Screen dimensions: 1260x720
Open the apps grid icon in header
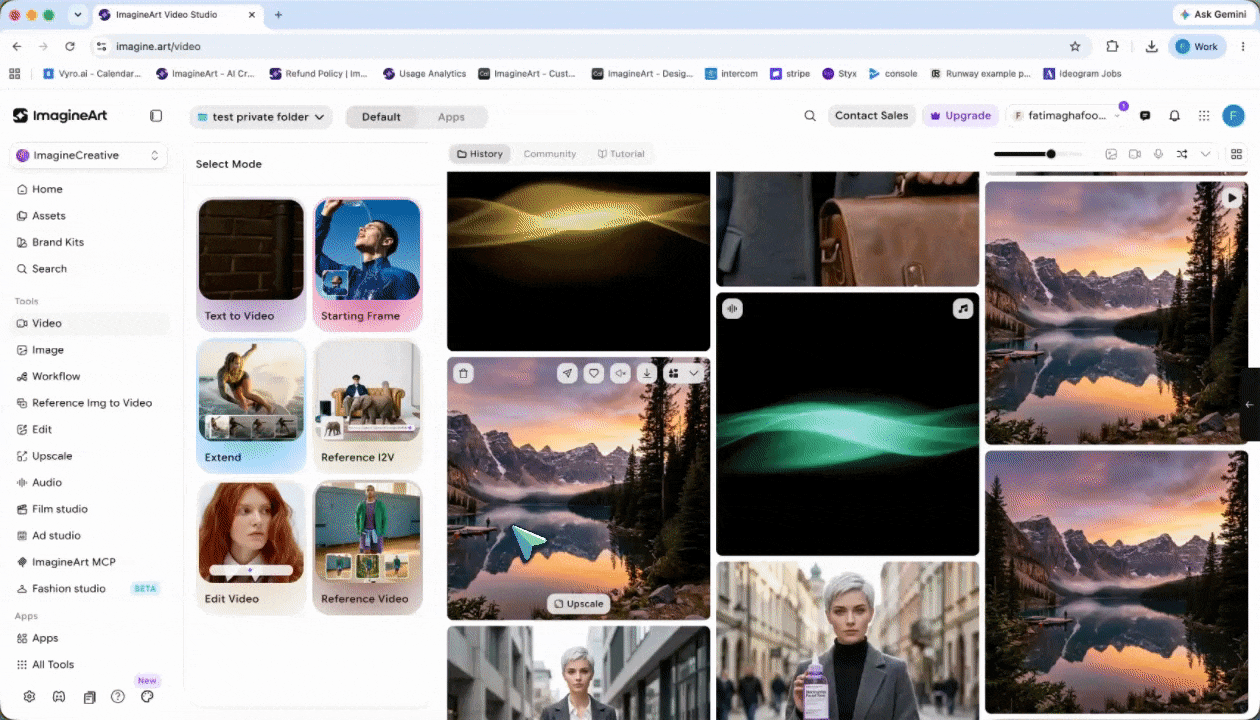click(x=1204, y=116)
